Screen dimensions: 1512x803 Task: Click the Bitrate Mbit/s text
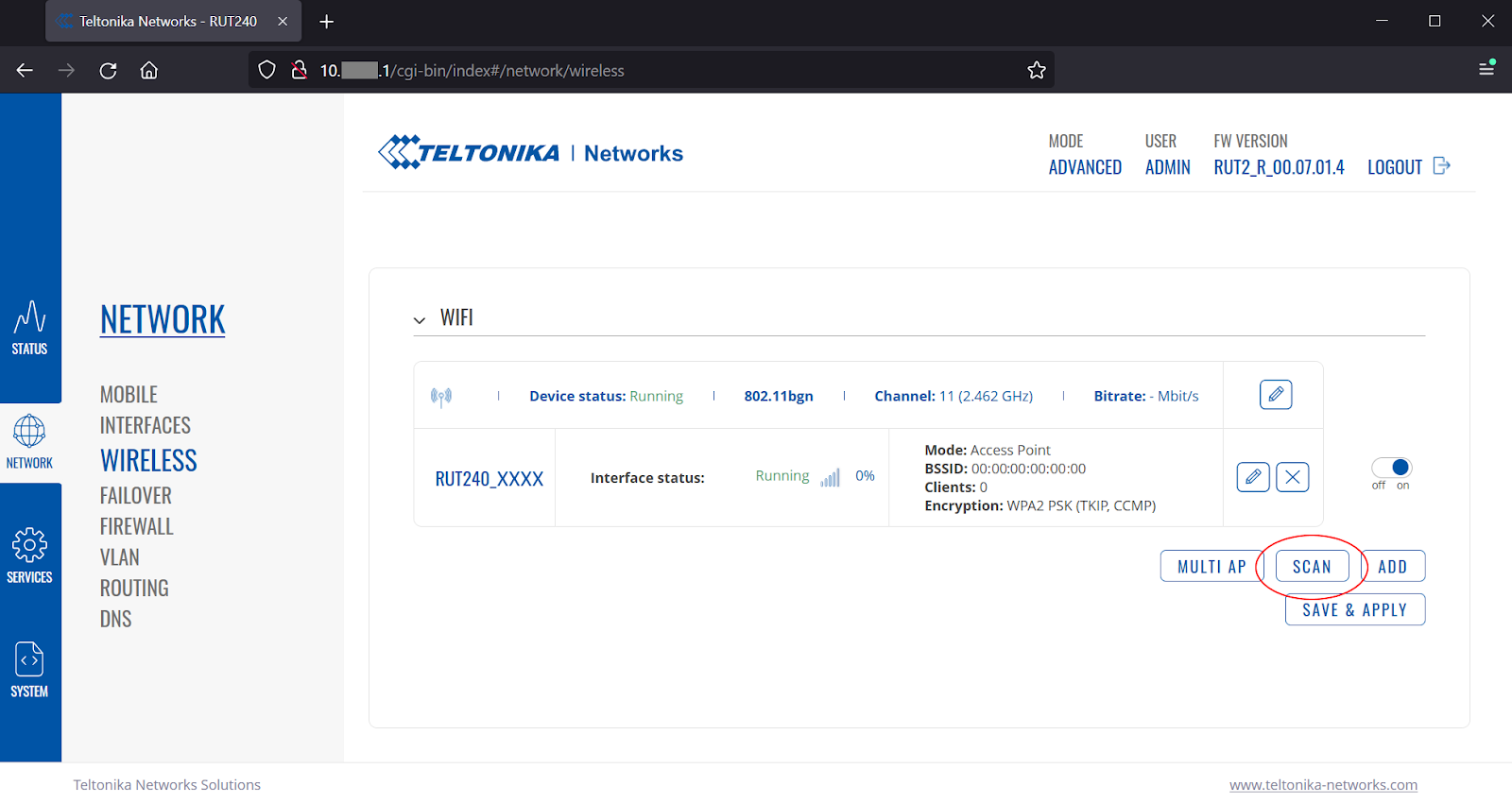(1146, 396)
